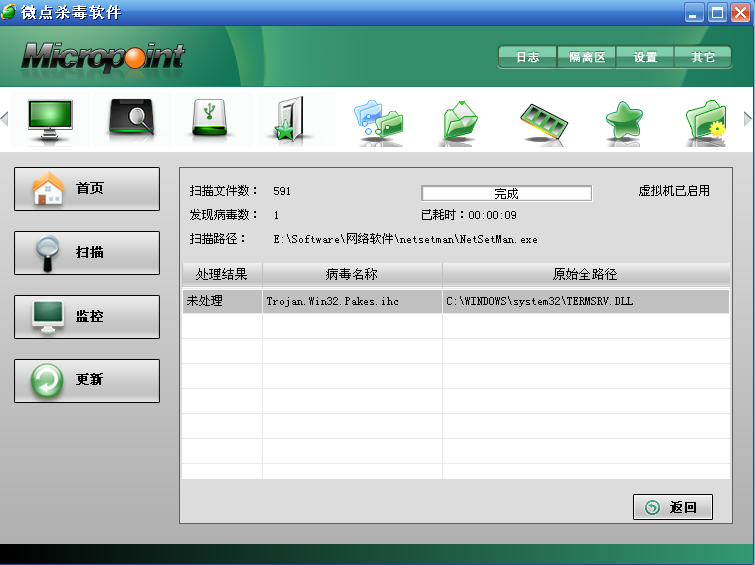Image resolution: width=755 pixels, height=565 pixels.
Task: Open the 监控 monitoring section
Action: [87, 317]
